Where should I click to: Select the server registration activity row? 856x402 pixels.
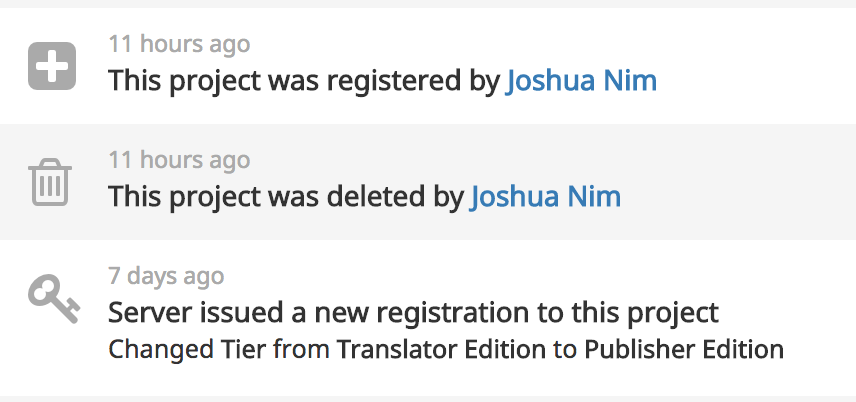pos(428,317)
